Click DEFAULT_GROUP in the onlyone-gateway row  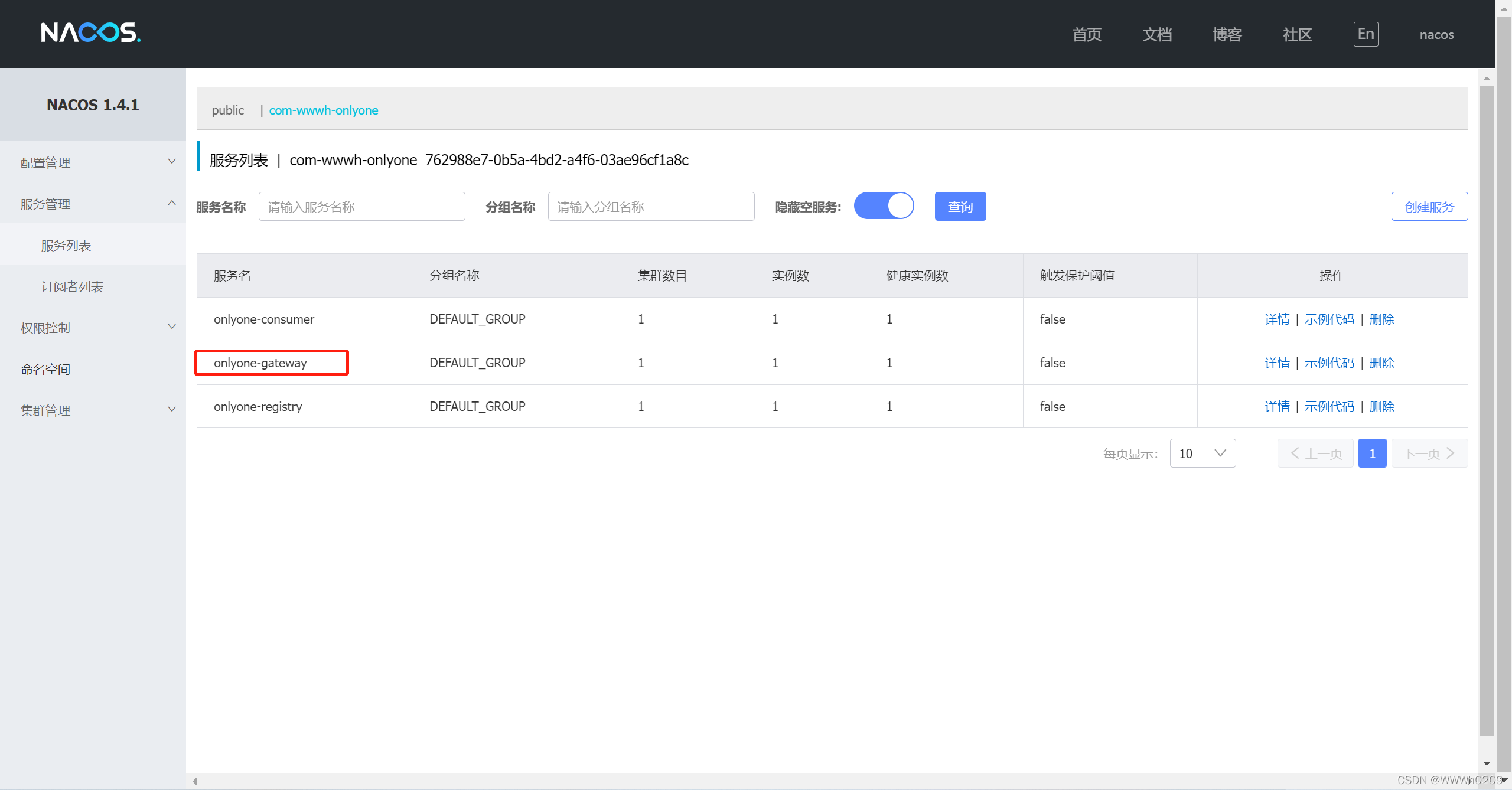[x=477, y=363]
